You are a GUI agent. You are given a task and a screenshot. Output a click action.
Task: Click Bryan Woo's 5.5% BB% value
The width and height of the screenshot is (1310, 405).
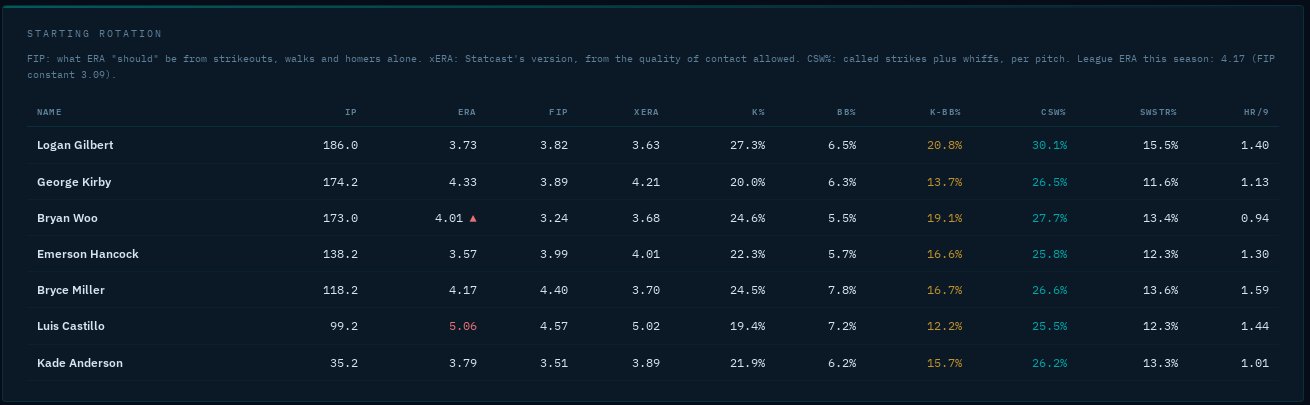pyautogui.click(x=842, y=218)
